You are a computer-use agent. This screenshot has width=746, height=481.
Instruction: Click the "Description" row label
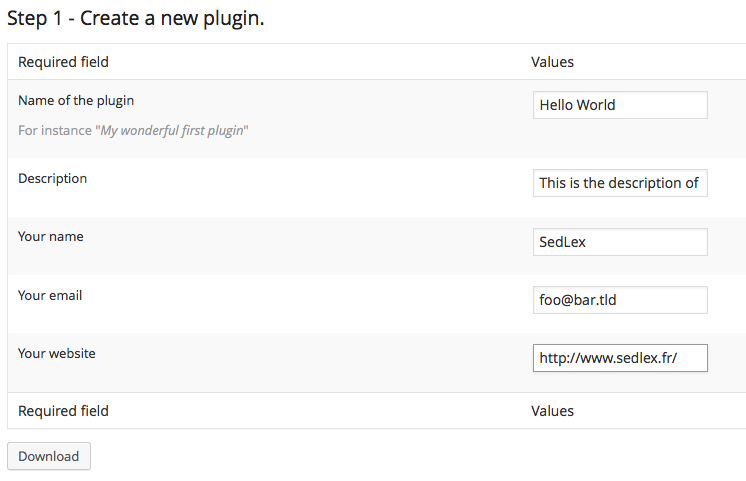52,179
